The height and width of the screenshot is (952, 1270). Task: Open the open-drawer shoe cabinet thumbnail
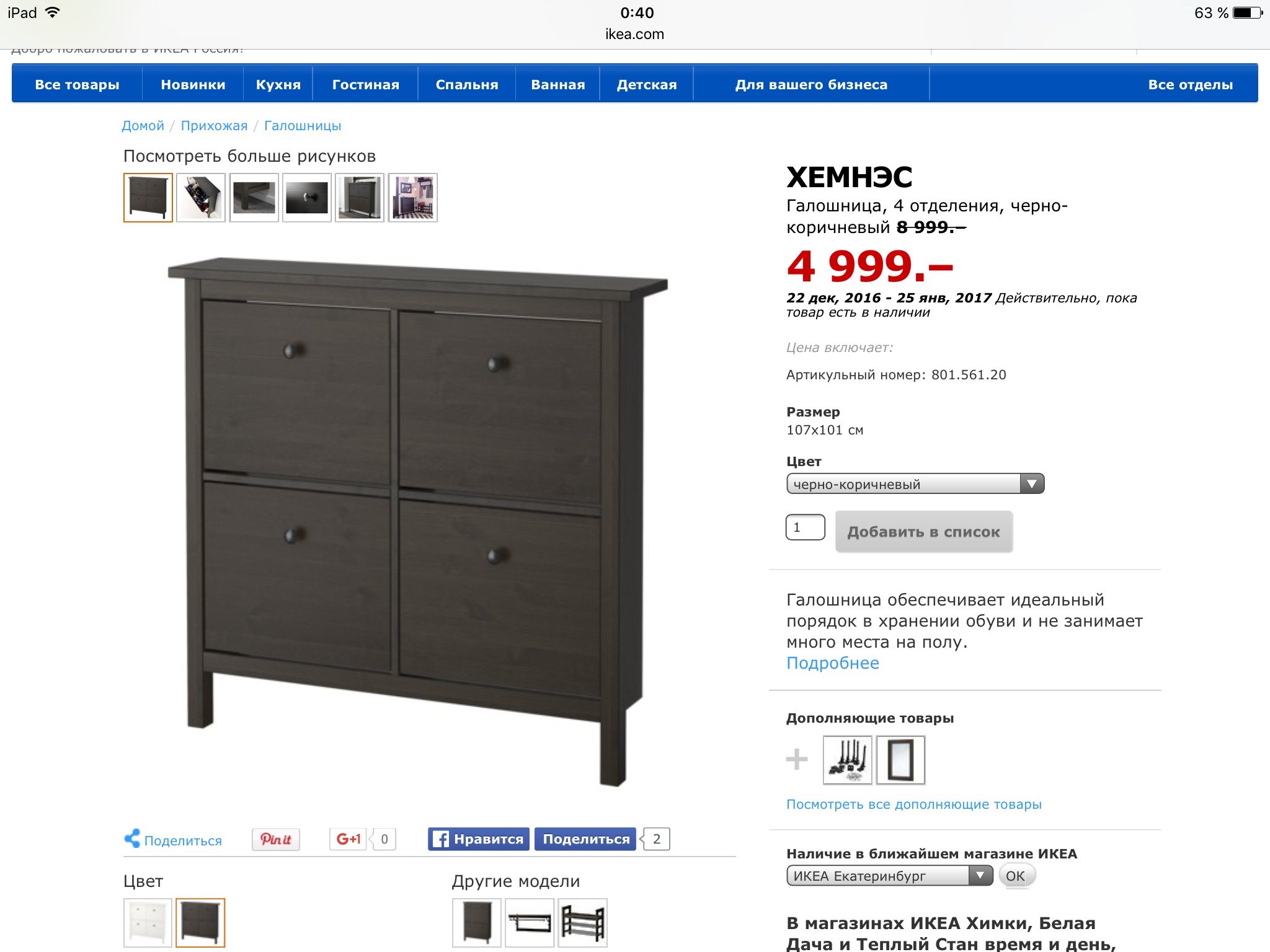(x=201, y=198)
